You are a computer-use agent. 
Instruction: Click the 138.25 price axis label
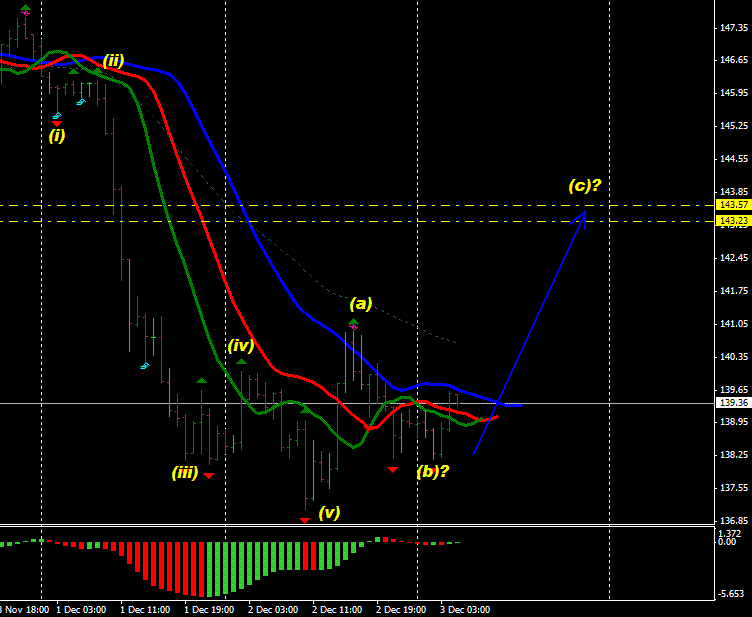(734, 455)
